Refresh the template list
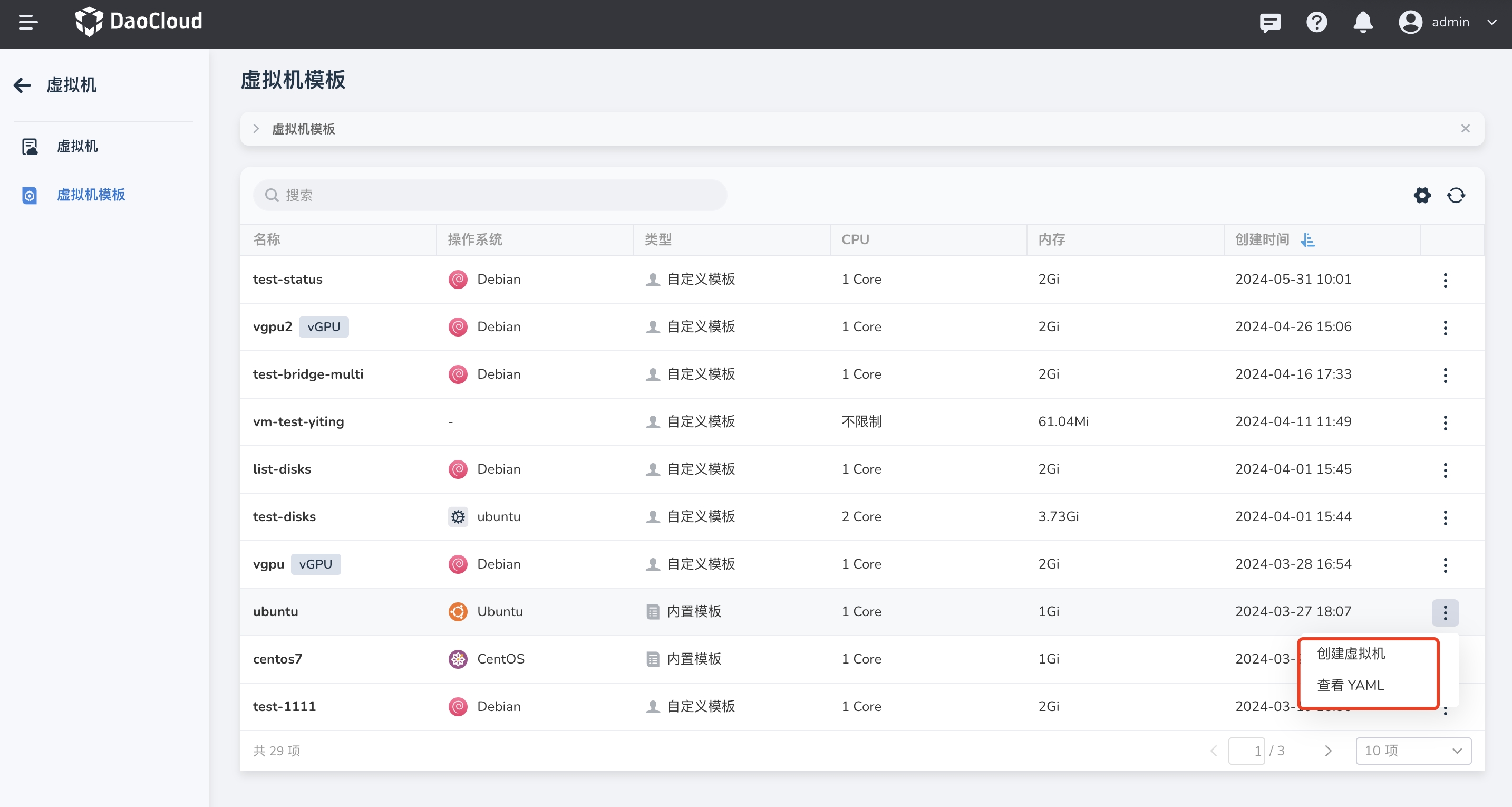1512x807 pixels. pos(1456,195)
